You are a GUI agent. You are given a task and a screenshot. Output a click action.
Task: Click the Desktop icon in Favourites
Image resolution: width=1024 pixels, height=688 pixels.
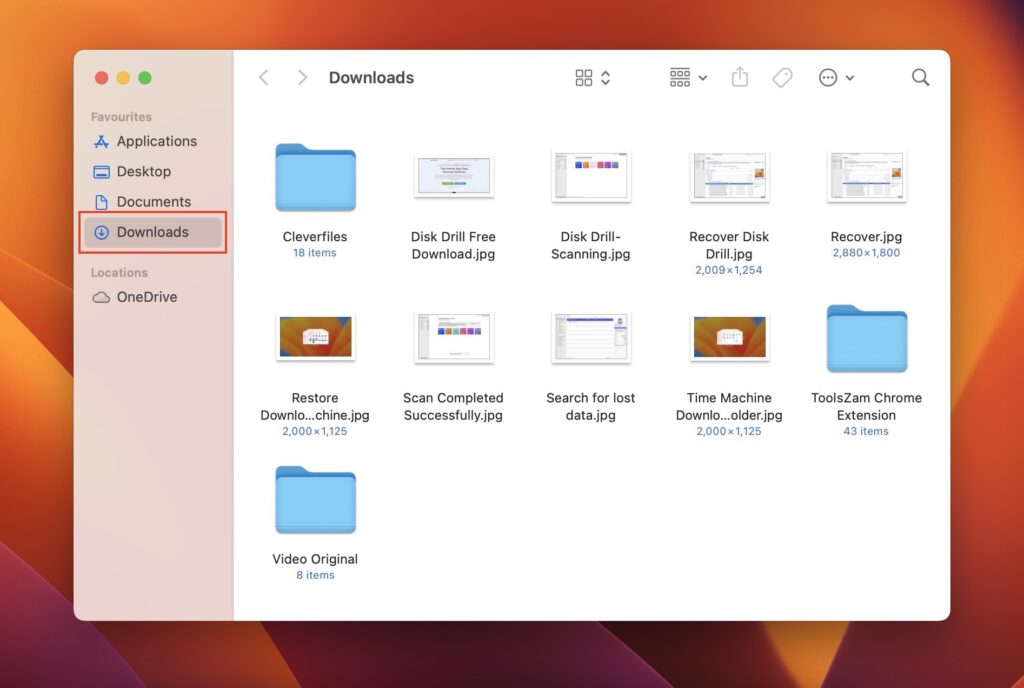pos(103,171)
